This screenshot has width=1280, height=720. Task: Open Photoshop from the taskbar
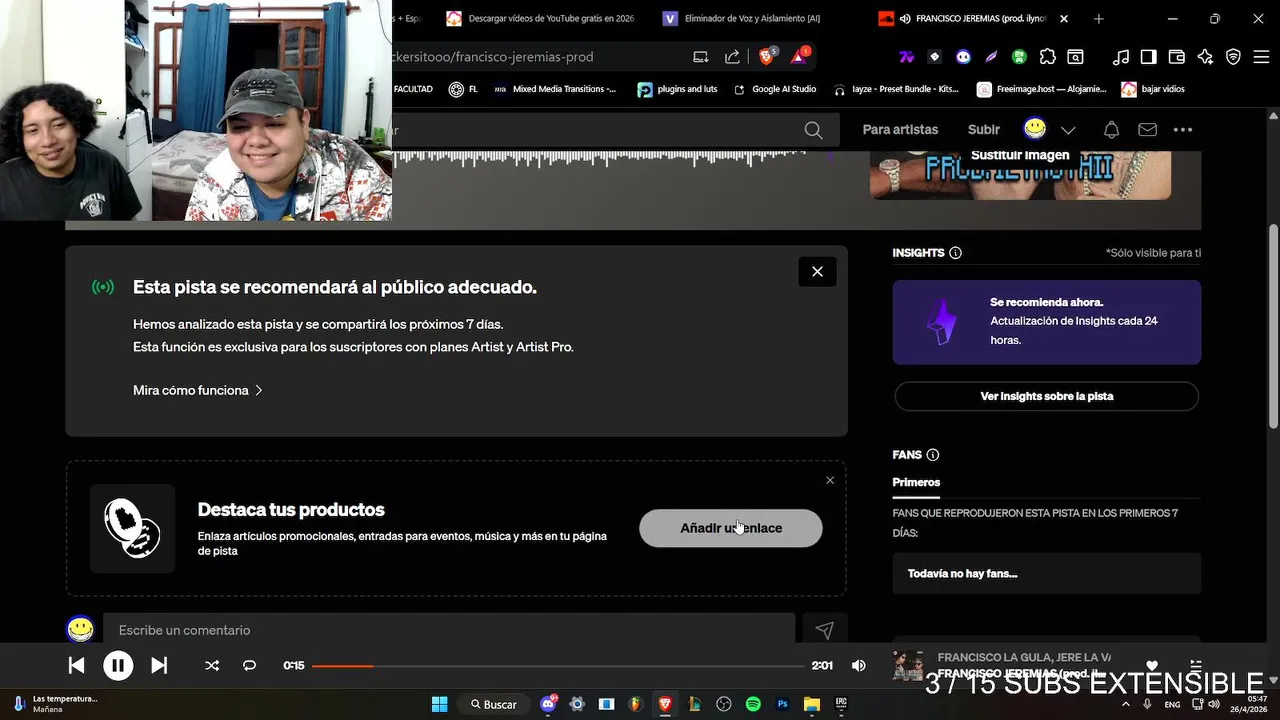783,704
